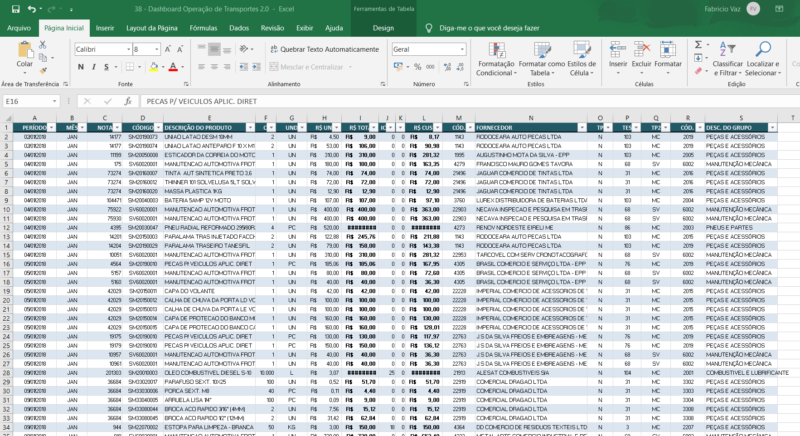Center text horizontally
Image resolution: width=800 pixels, height=436 pixels.
(214, 67)
